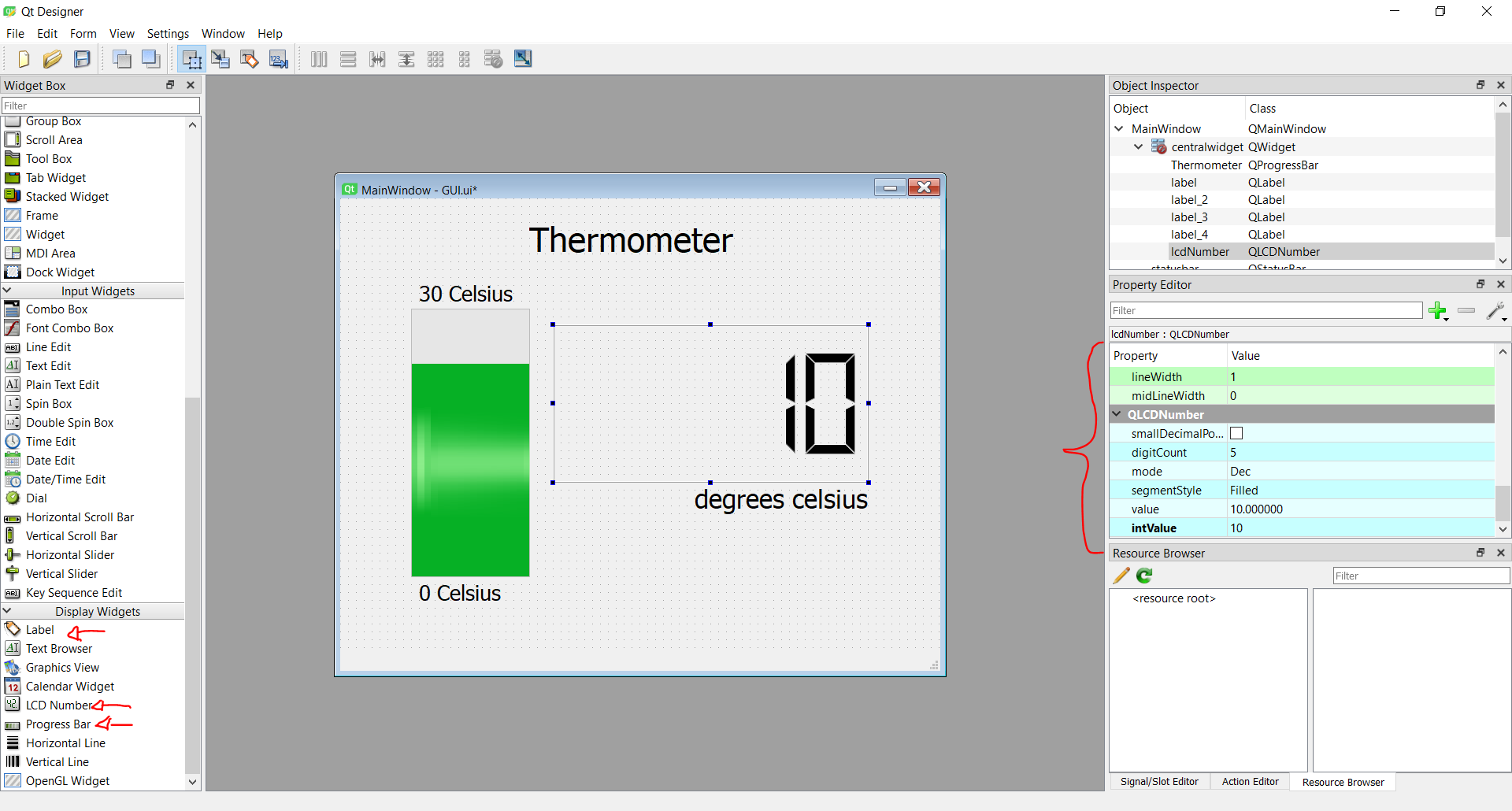Switch to Edit Tab Order mode icon

pyautogui.click(x=279, y=59)
